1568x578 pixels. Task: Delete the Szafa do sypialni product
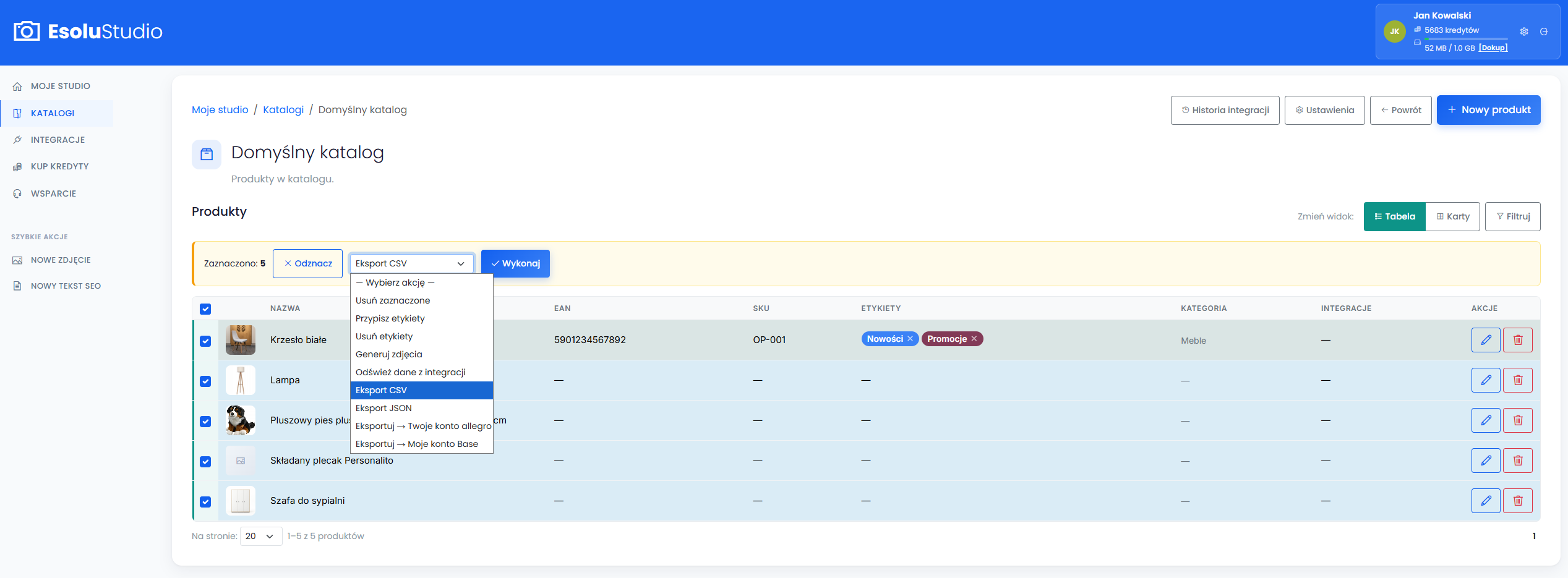pyautogui.click(x=1518, y=501)
